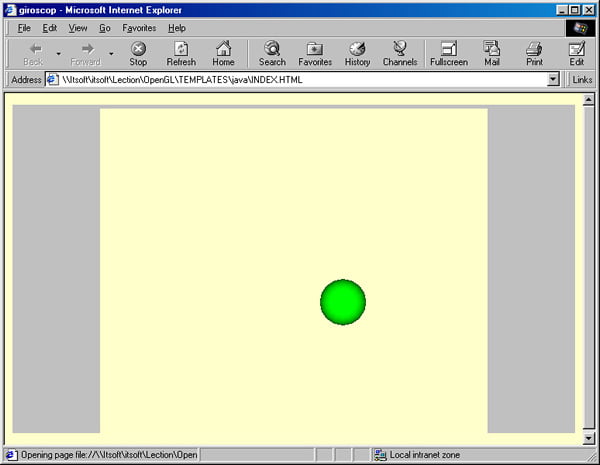Screen dimensions: 600x465
Task: Click the vertical scrollbar up arrow
Action: pyautogui.click(x=589, y=100)
